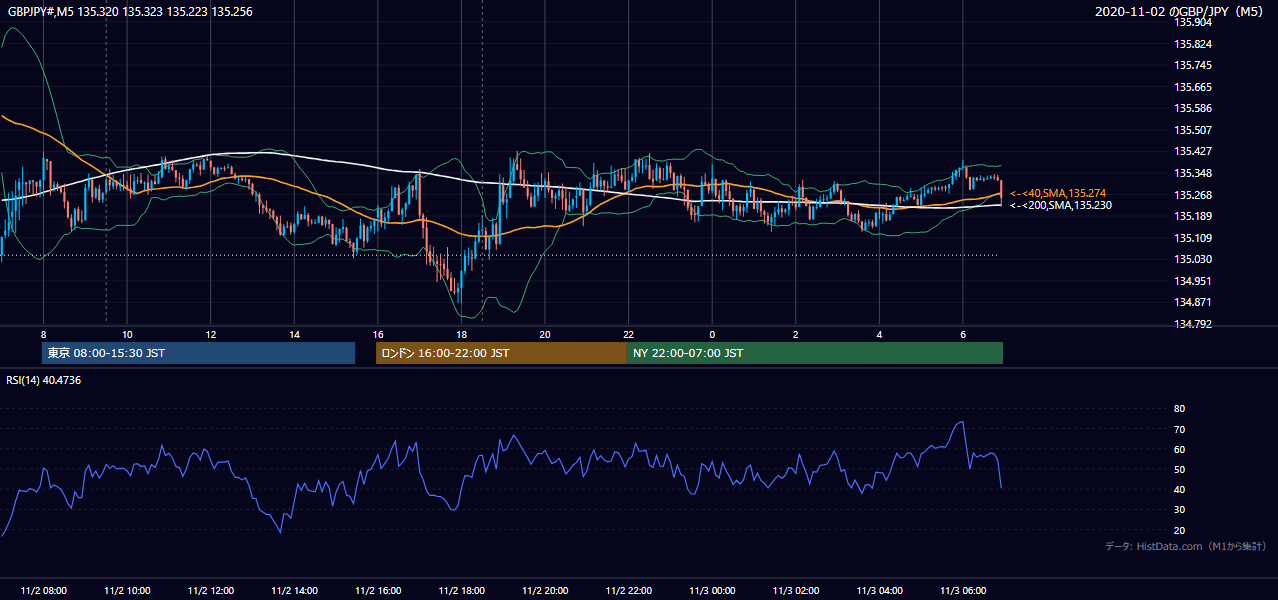Click the 135.189 price axis label

pyautogui.click(x=1192, y=216)
